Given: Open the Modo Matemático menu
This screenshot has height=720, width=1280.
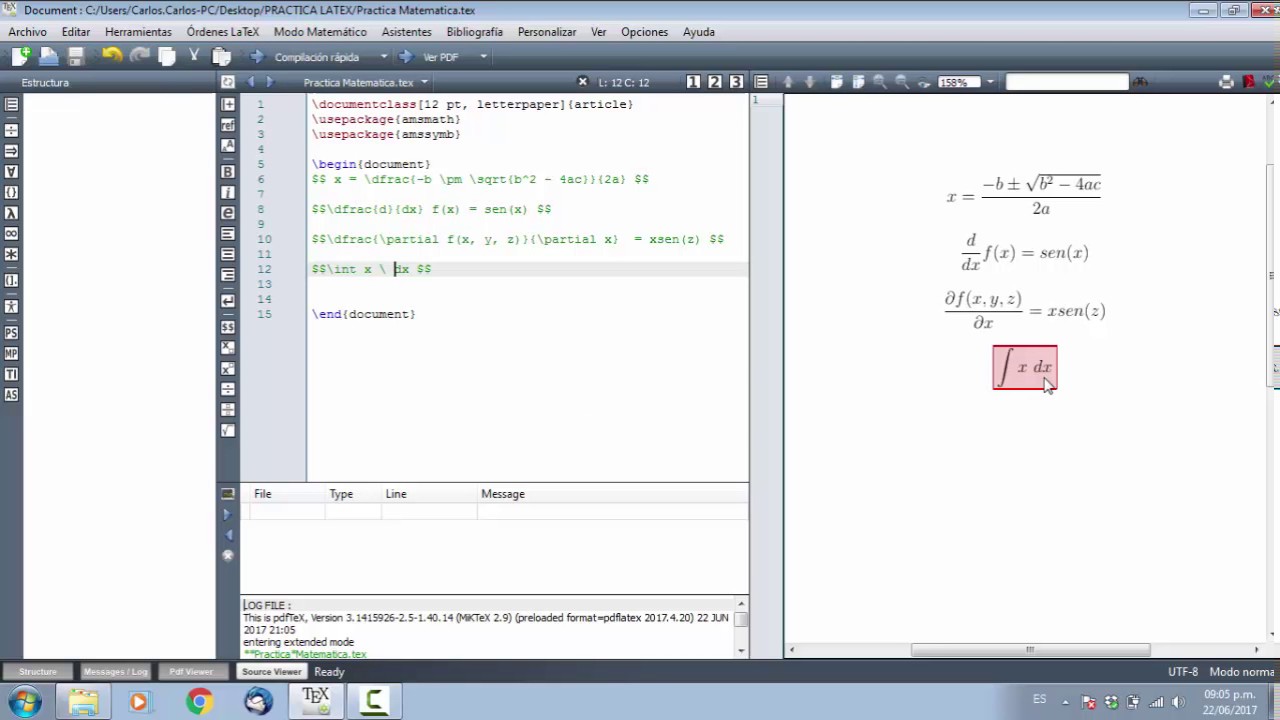Looking at the screenshot, I should (x=320, y=32).
